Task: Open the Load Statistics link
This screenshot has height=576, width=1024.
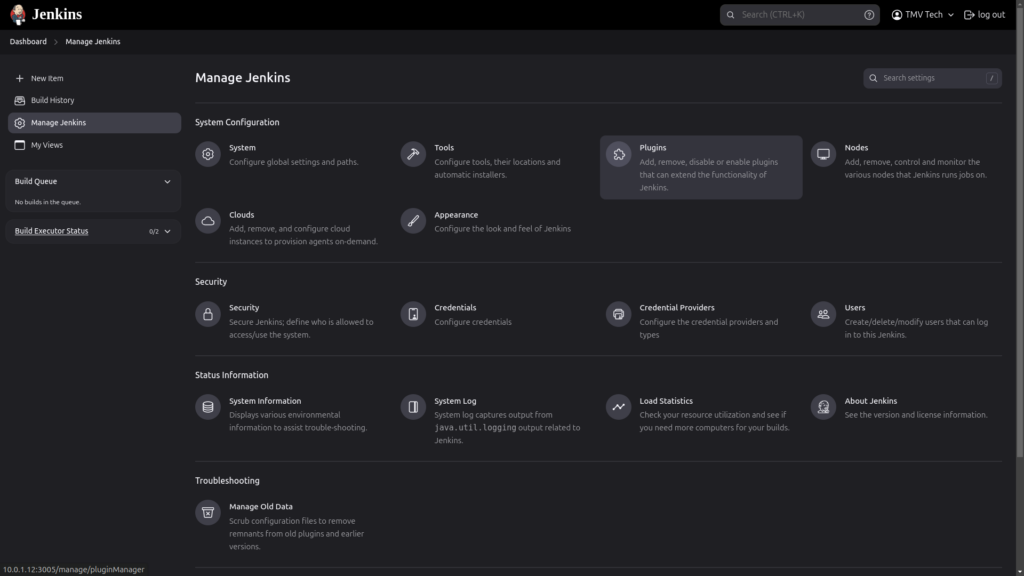Action: [x=701, y=414]
